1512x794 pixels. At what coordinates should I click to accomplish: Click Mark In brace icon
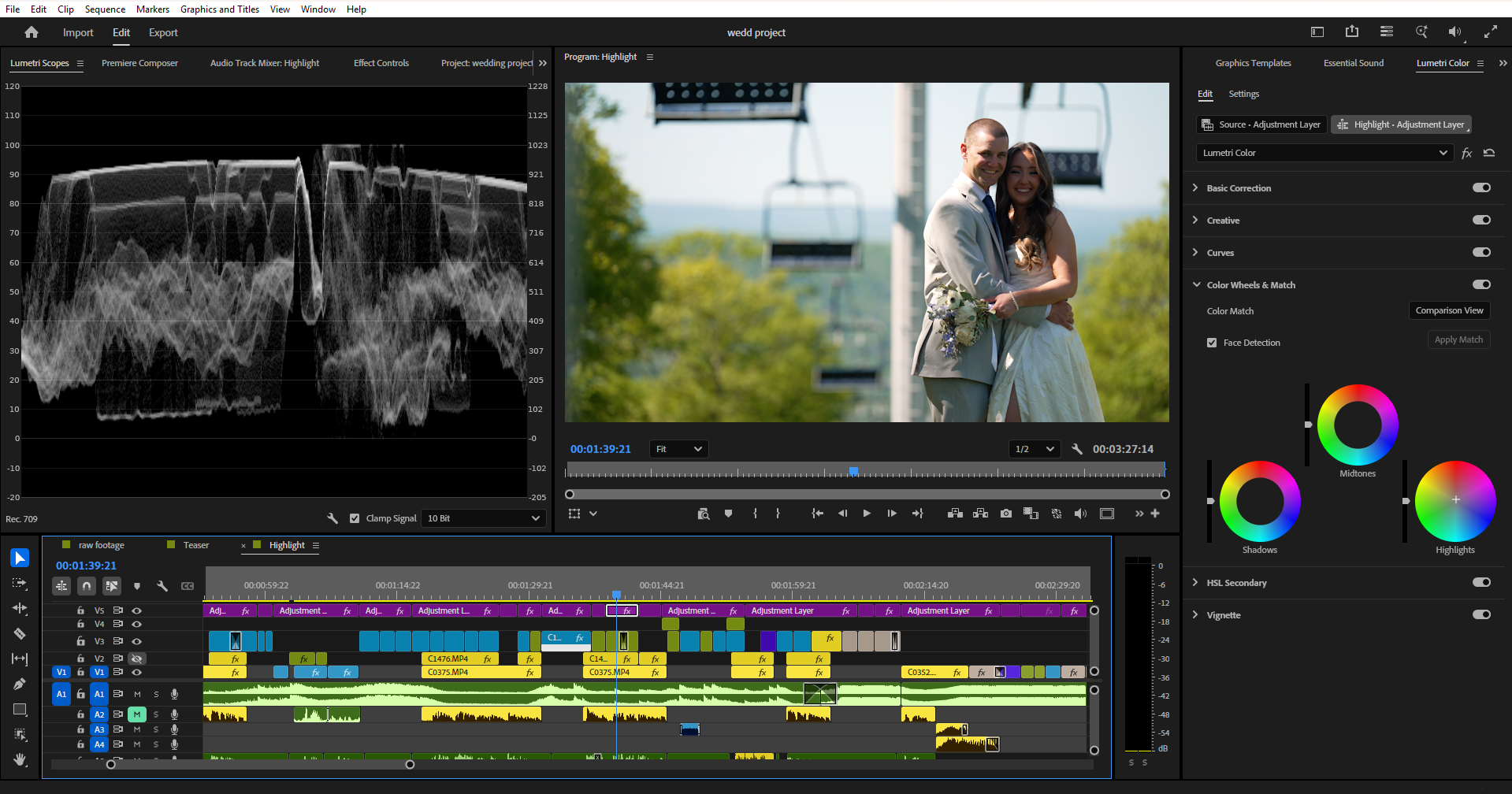(755, 514)
